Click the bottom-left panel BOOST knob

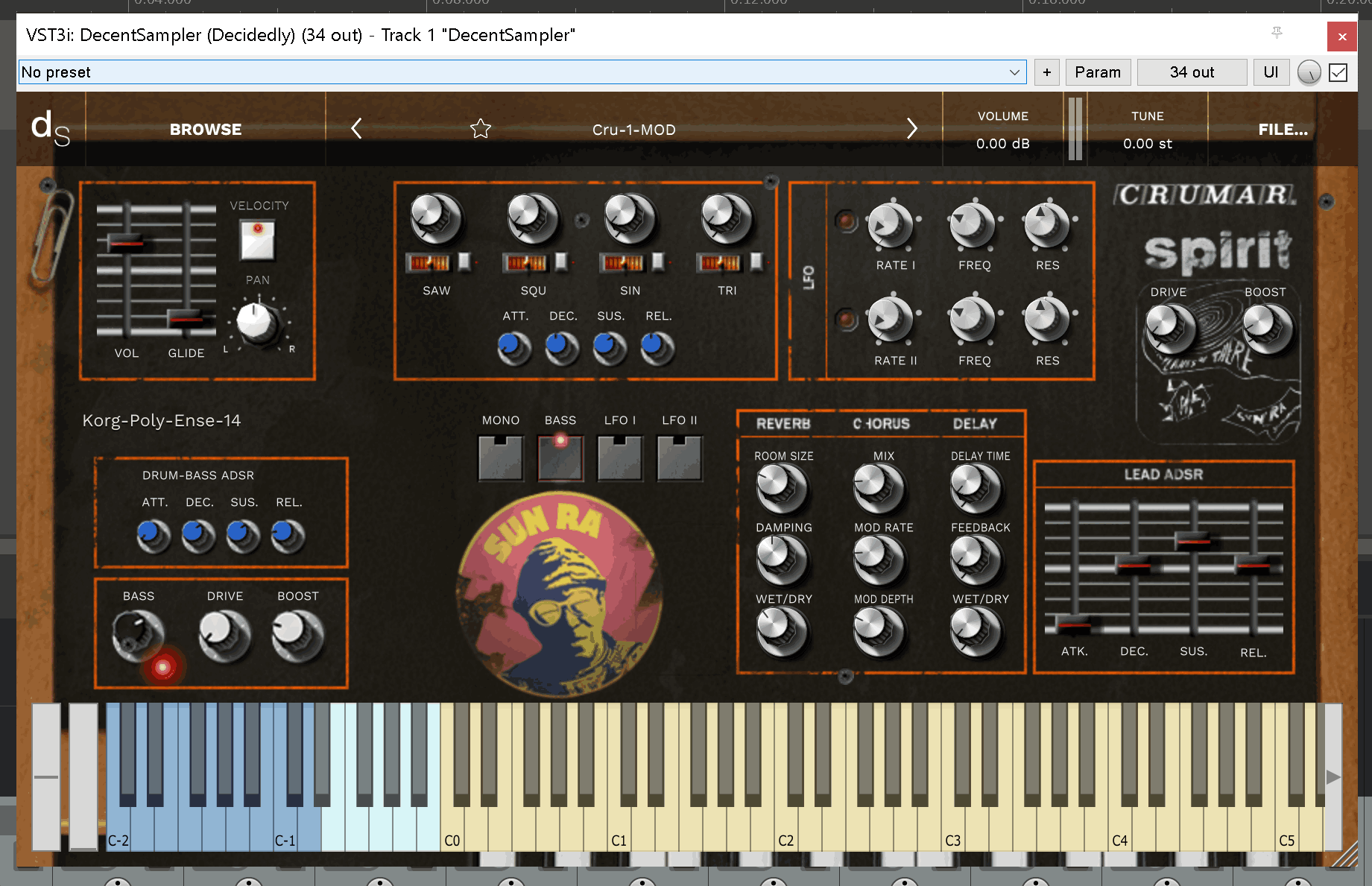[x=297, y=636]
